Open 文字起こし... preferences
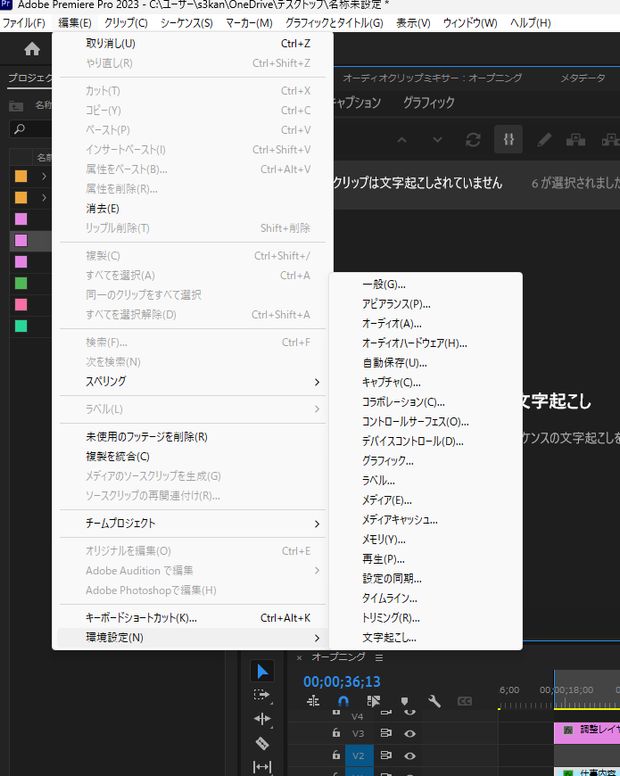 click(x=426, y=637)
